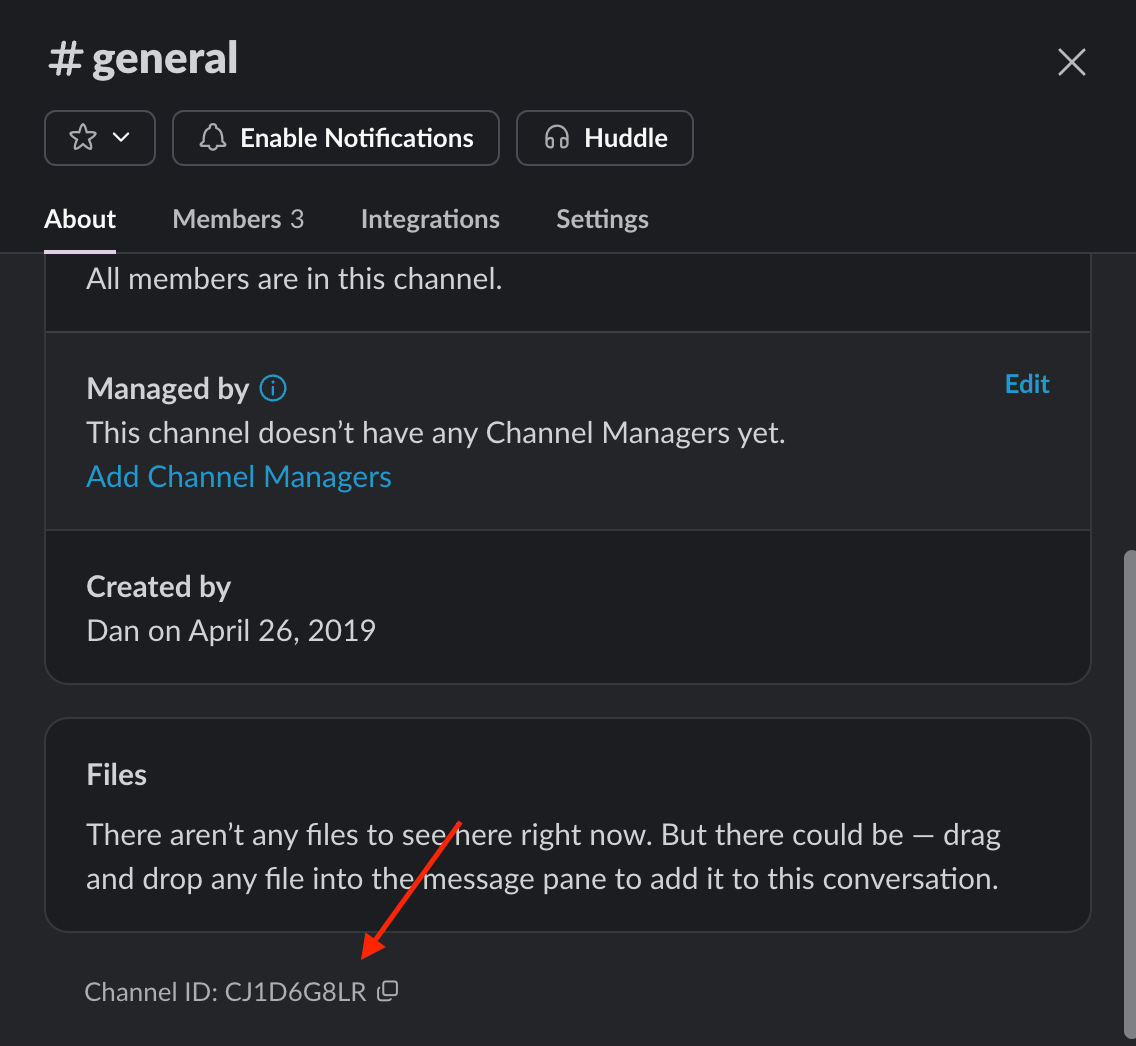Open the Integrations tab
The image size is (1136, 1046).
coord(430,219)
